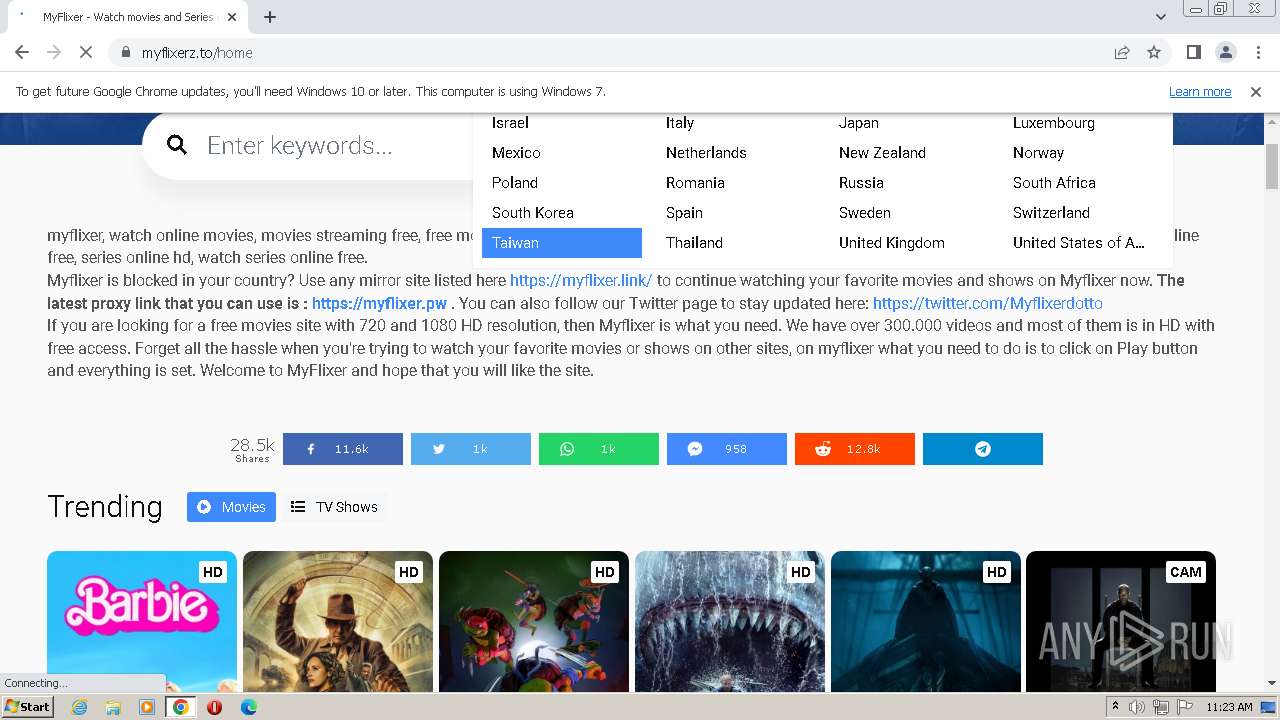
Task: Click the volume speaker tray icon
Action: 1137,707
